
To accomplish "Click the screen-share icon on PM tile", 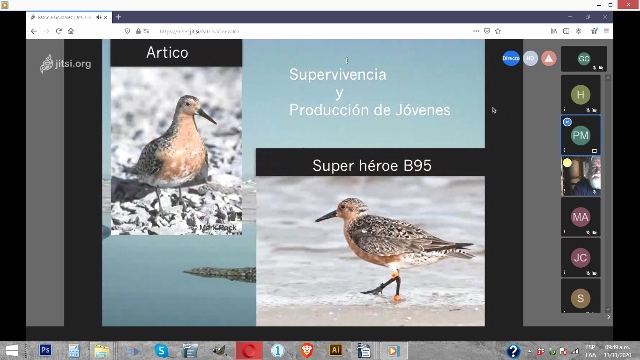I will tap(594, 151).
